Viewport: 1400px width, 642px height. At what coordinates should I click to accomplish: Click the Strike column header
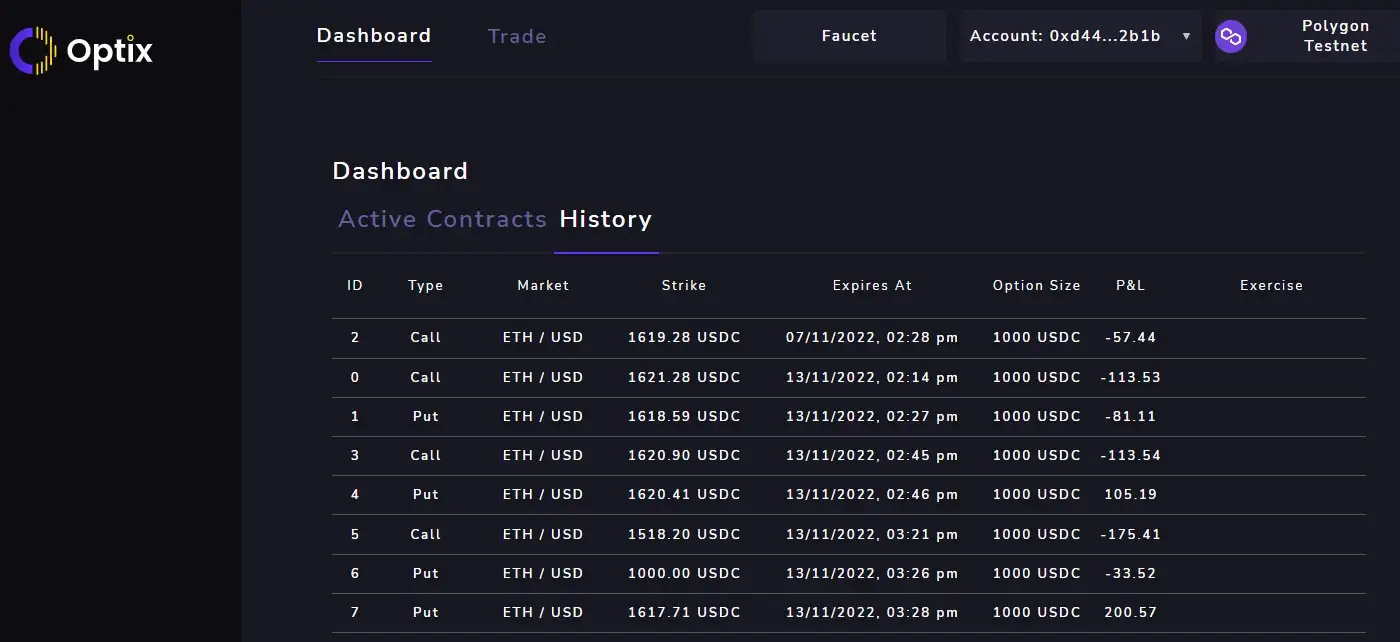point(684,285)
